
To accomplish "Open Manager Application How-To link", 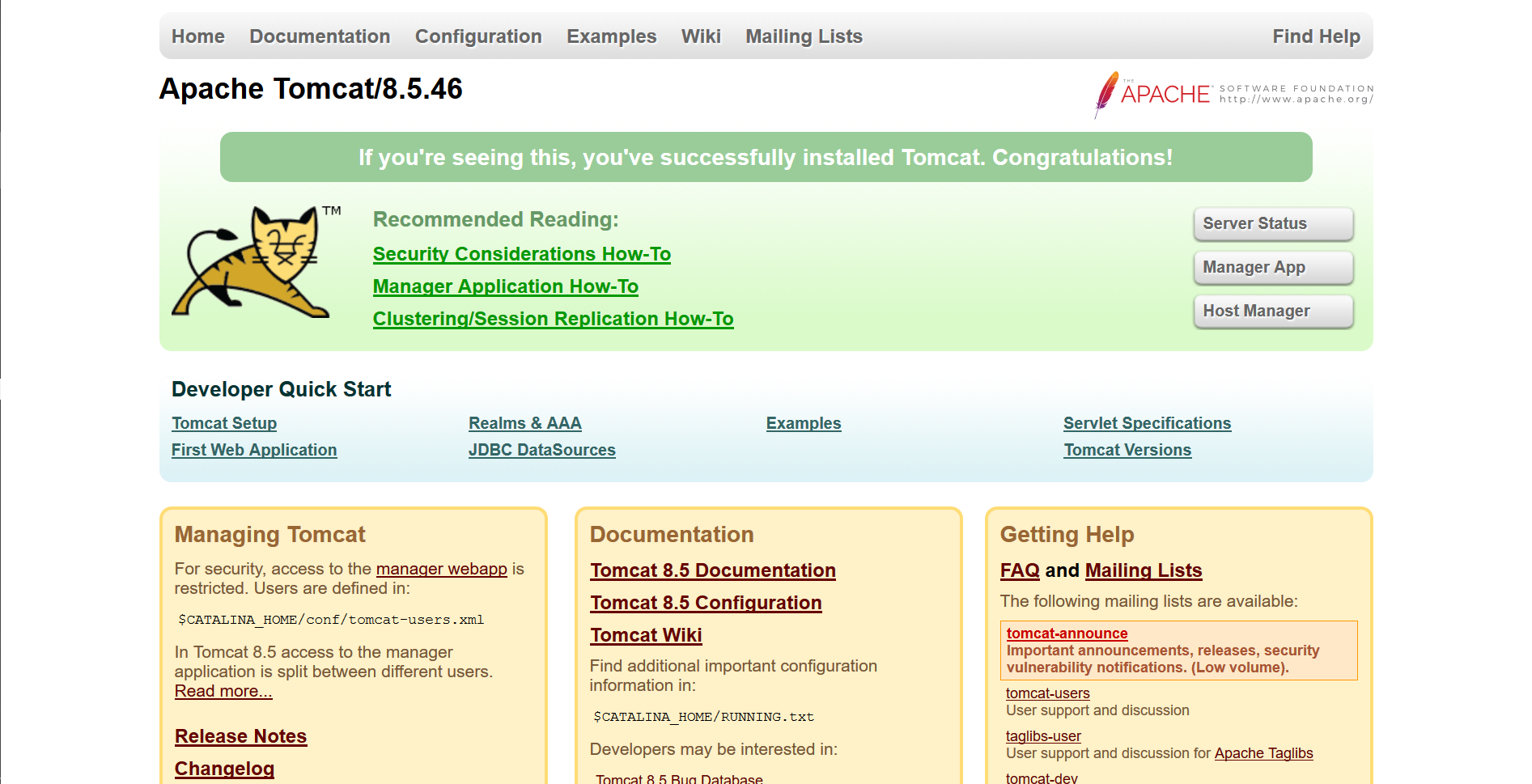I will 506,286.
